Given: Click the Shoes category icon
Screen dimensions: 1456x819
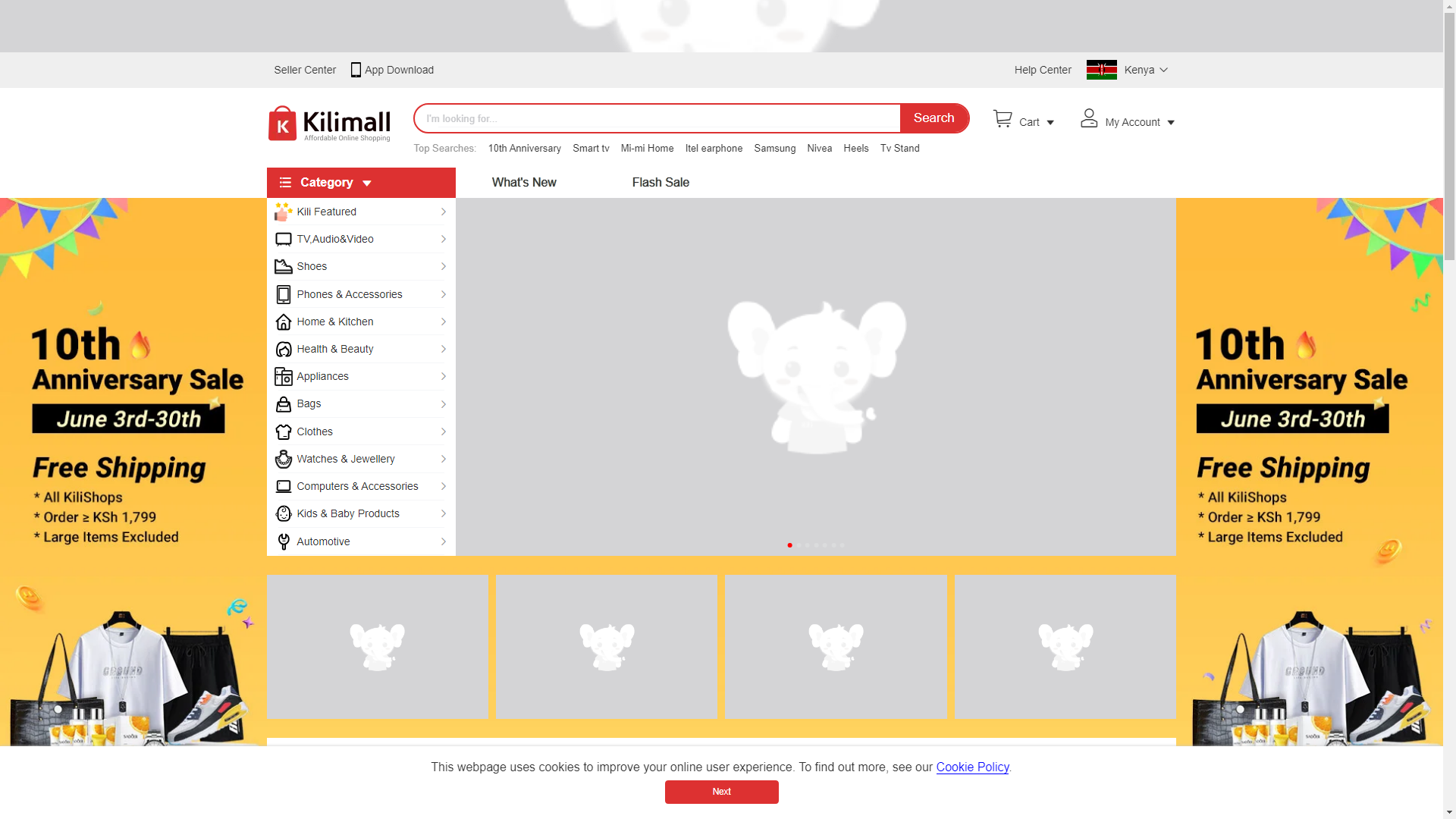Looking at the screenshot, I should [284, 266].
